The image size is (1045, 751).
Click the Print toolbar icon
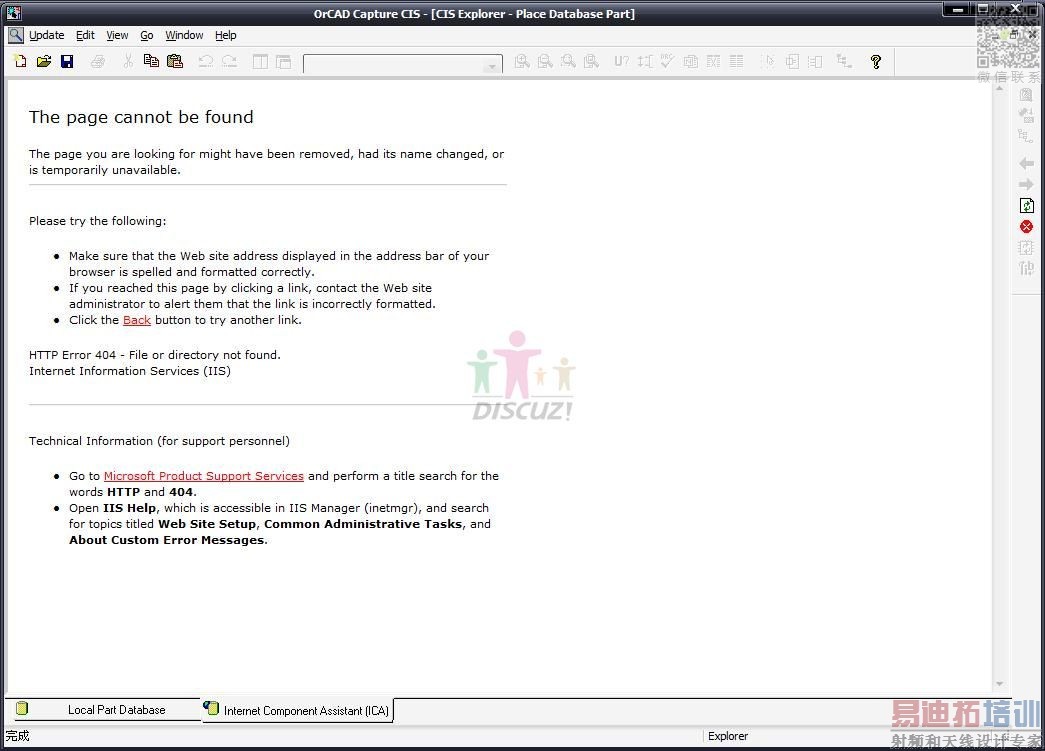click(98, 61)
